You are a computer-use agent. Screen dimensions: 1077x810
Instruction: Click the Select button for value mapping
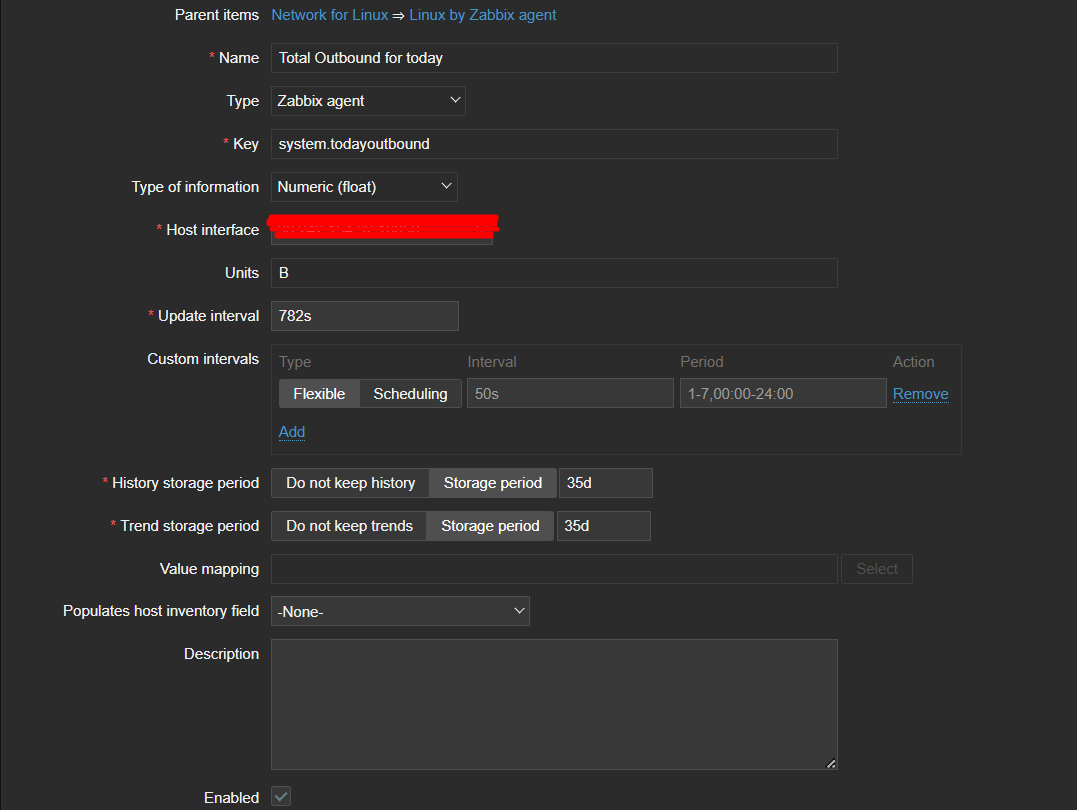(877, 569)
